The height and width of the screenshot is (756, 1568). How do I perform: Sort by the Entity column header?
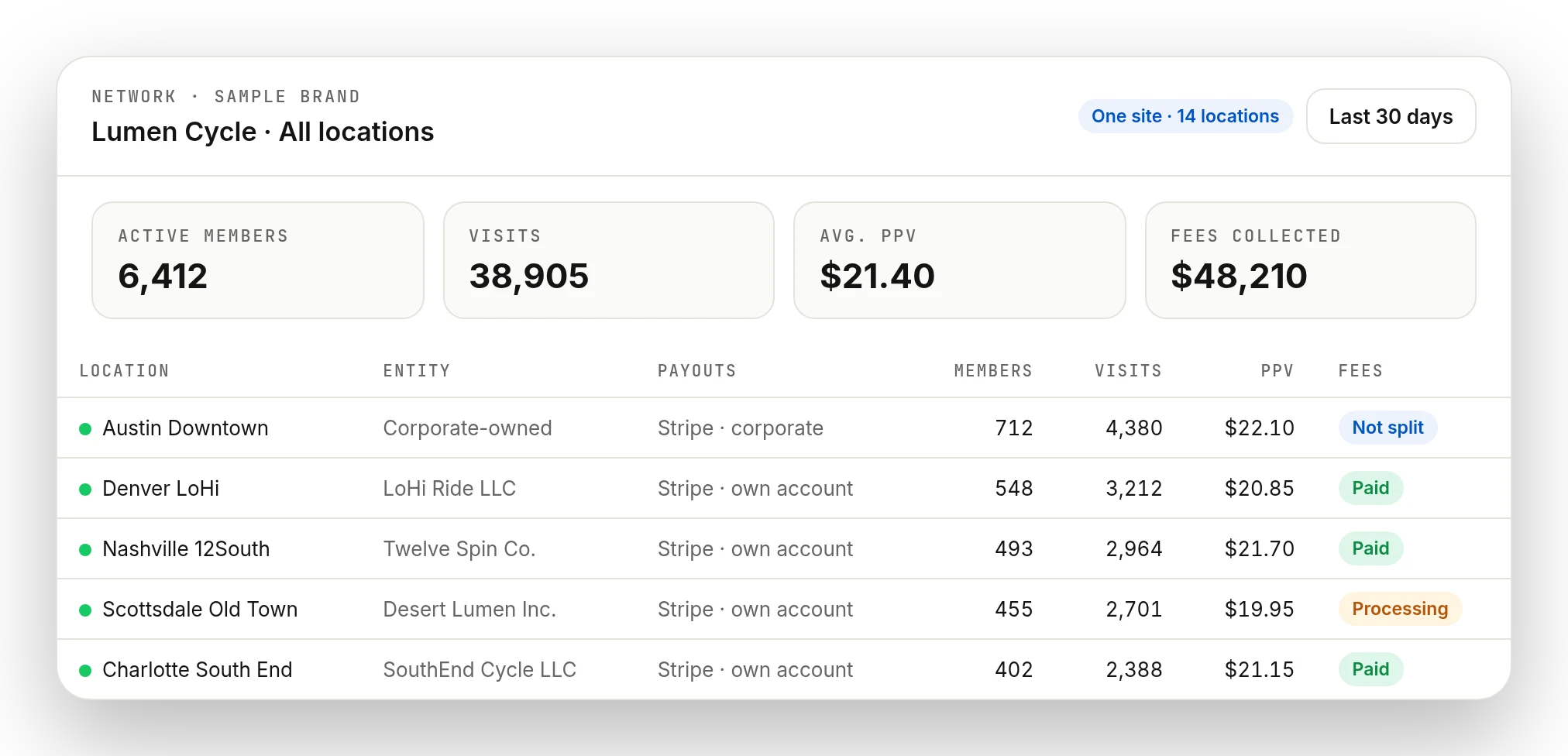pyautogui.click(x=417, y=371)
